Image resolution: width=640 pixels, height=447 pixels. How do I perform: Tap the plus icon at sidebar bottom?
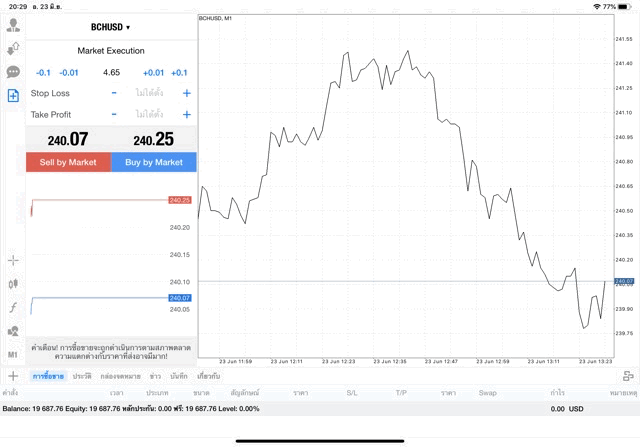tap(13, 376)
